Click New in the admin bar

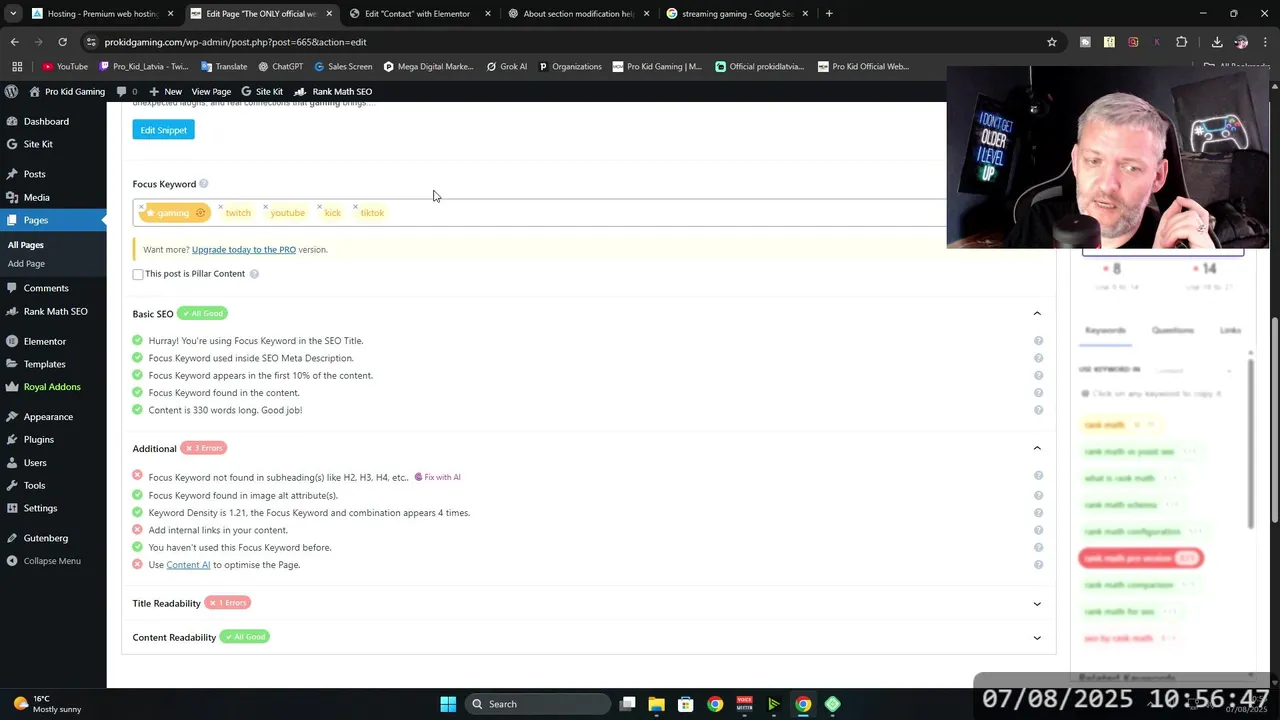pyautogui.click(x=165, y=91)
